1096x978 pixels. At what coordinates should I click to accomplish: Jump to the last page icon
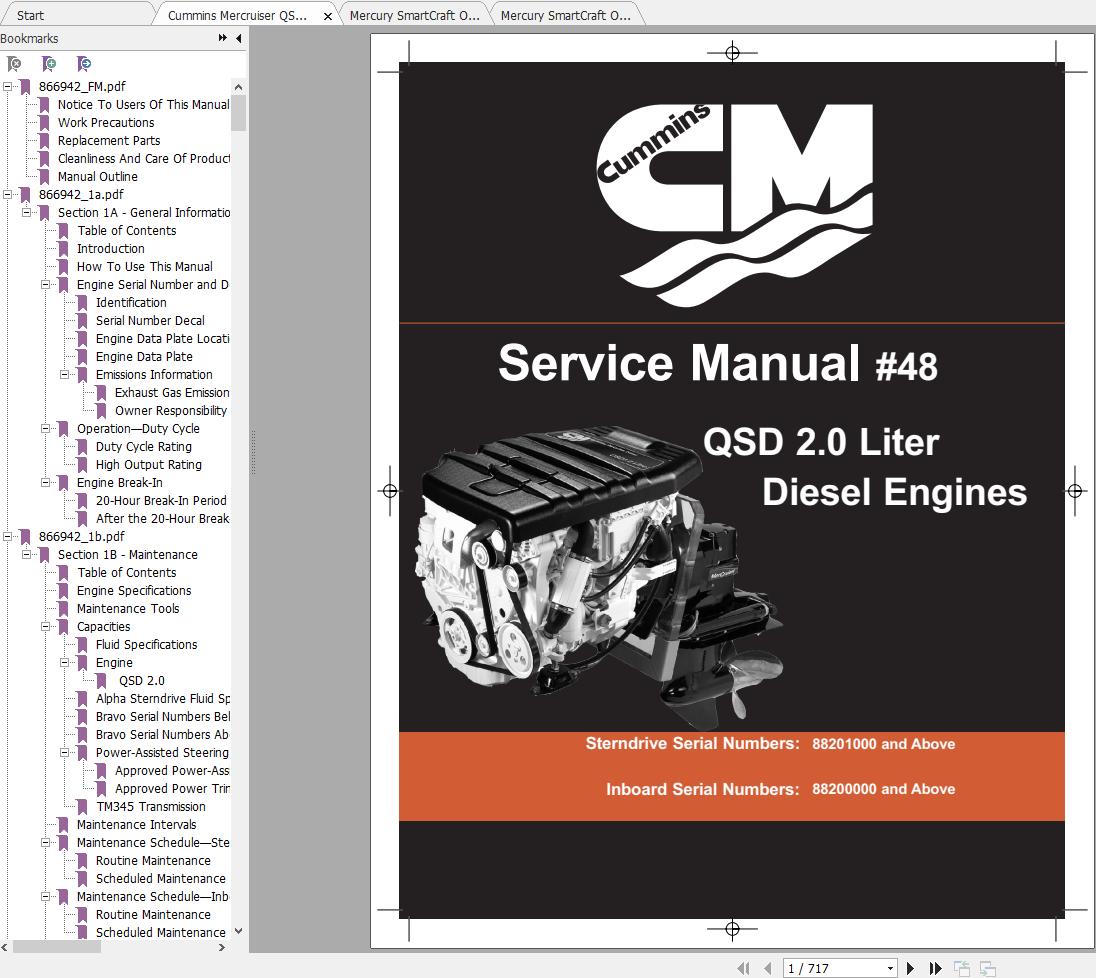pos(935,967)
